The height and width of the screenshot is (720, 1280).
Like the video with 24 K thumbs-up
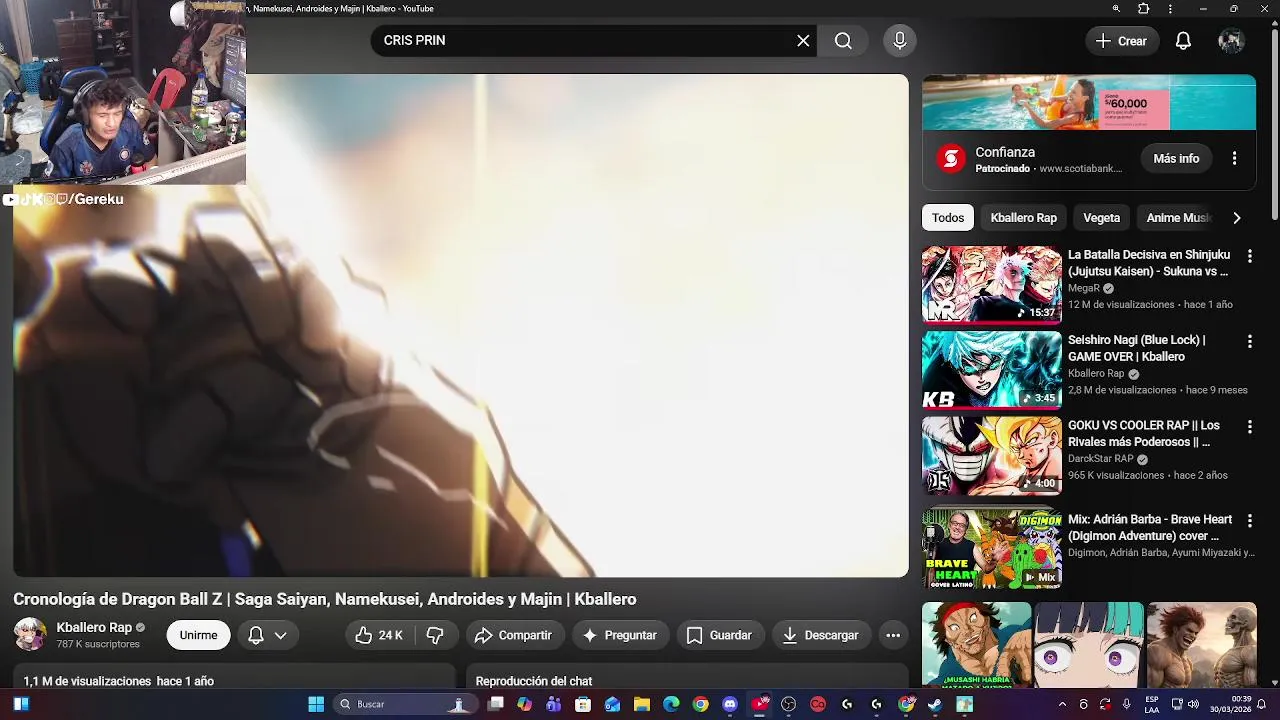tap(379, 635)
